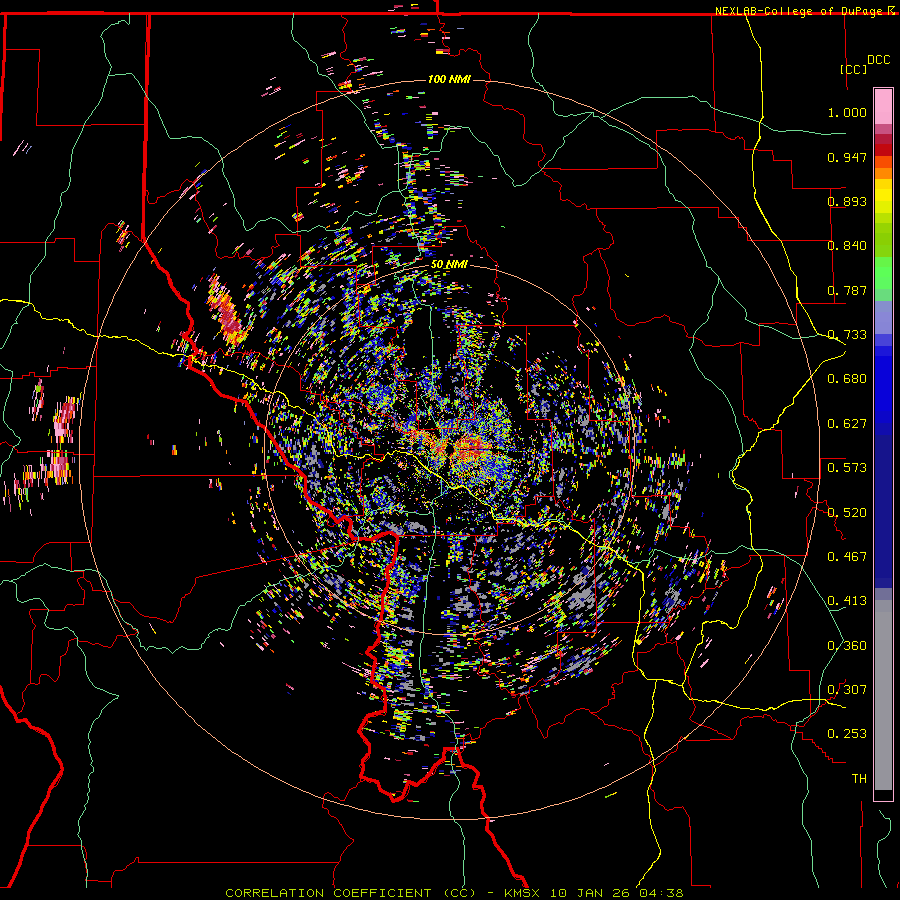Click the 50 NMI range ring label
This screenshot has width=900, height=900.
pos(449,265)
